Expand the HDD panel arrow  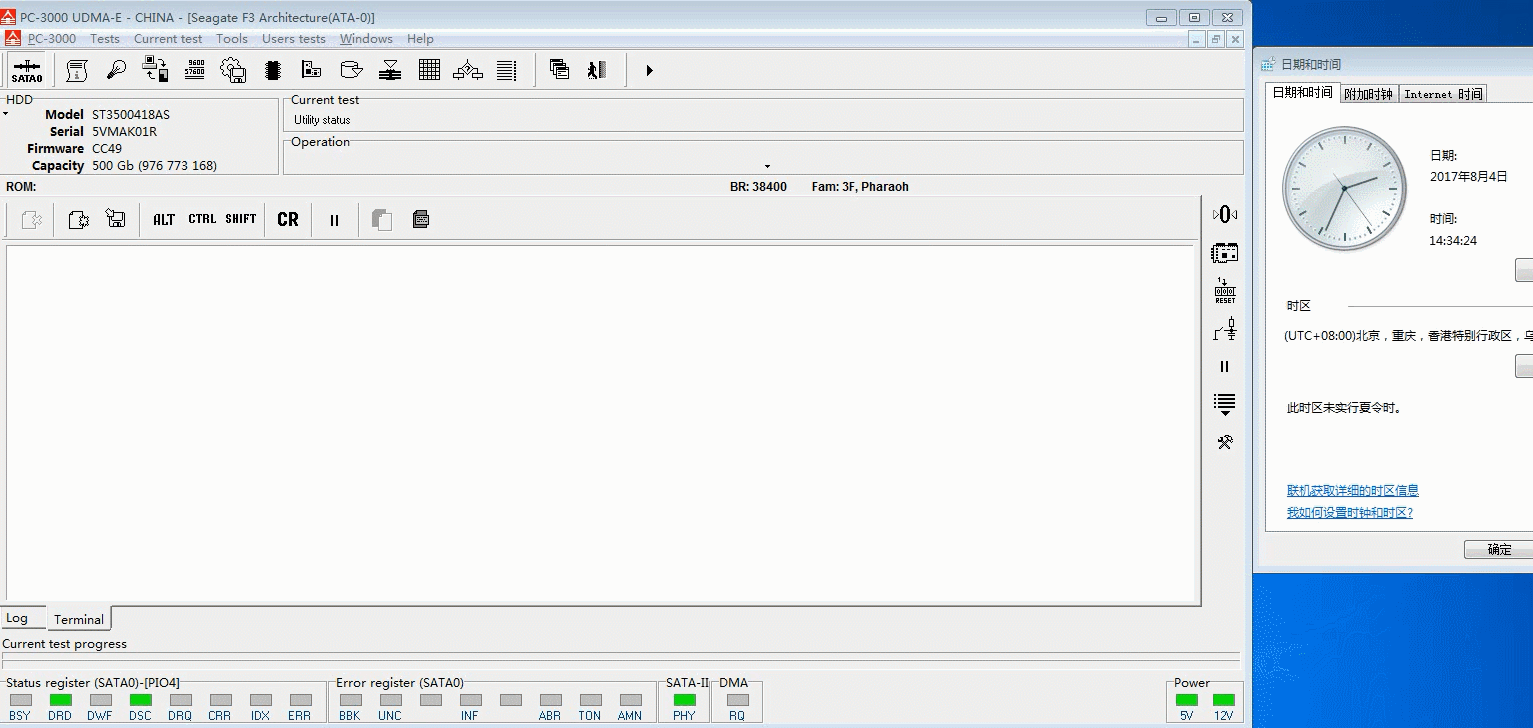tap(5, 114)
